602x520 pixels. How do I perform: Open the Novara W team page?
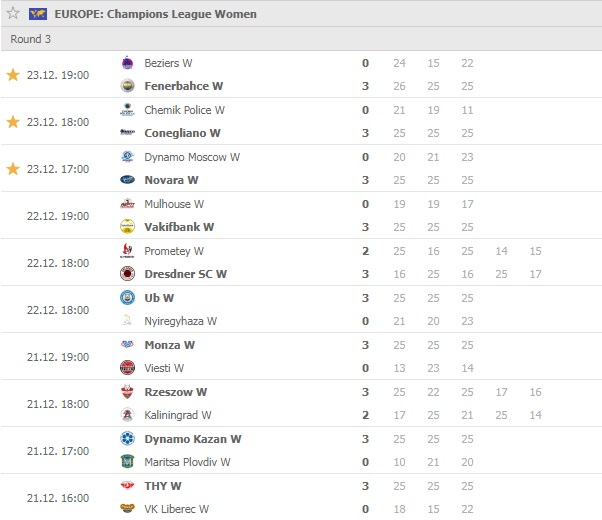point(171,180)
